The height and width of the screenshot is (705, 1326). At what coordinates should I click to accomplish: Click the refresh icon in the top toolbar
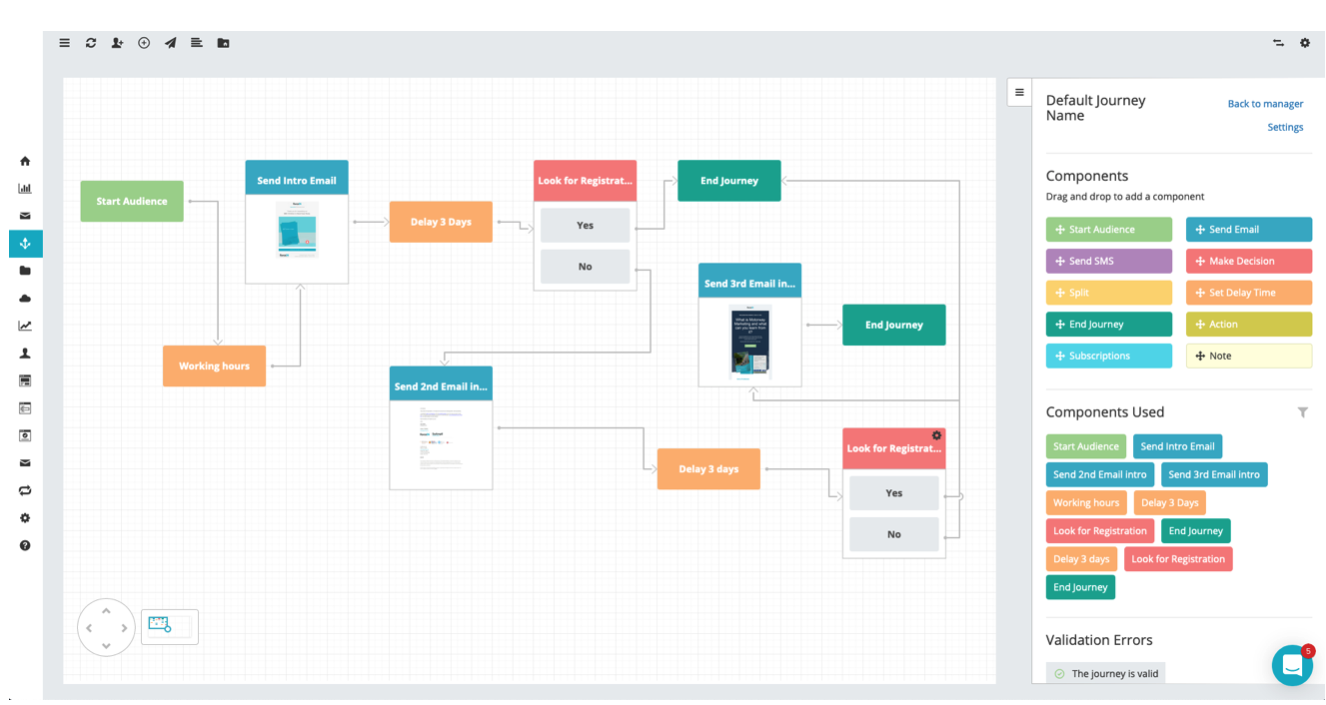91,43
